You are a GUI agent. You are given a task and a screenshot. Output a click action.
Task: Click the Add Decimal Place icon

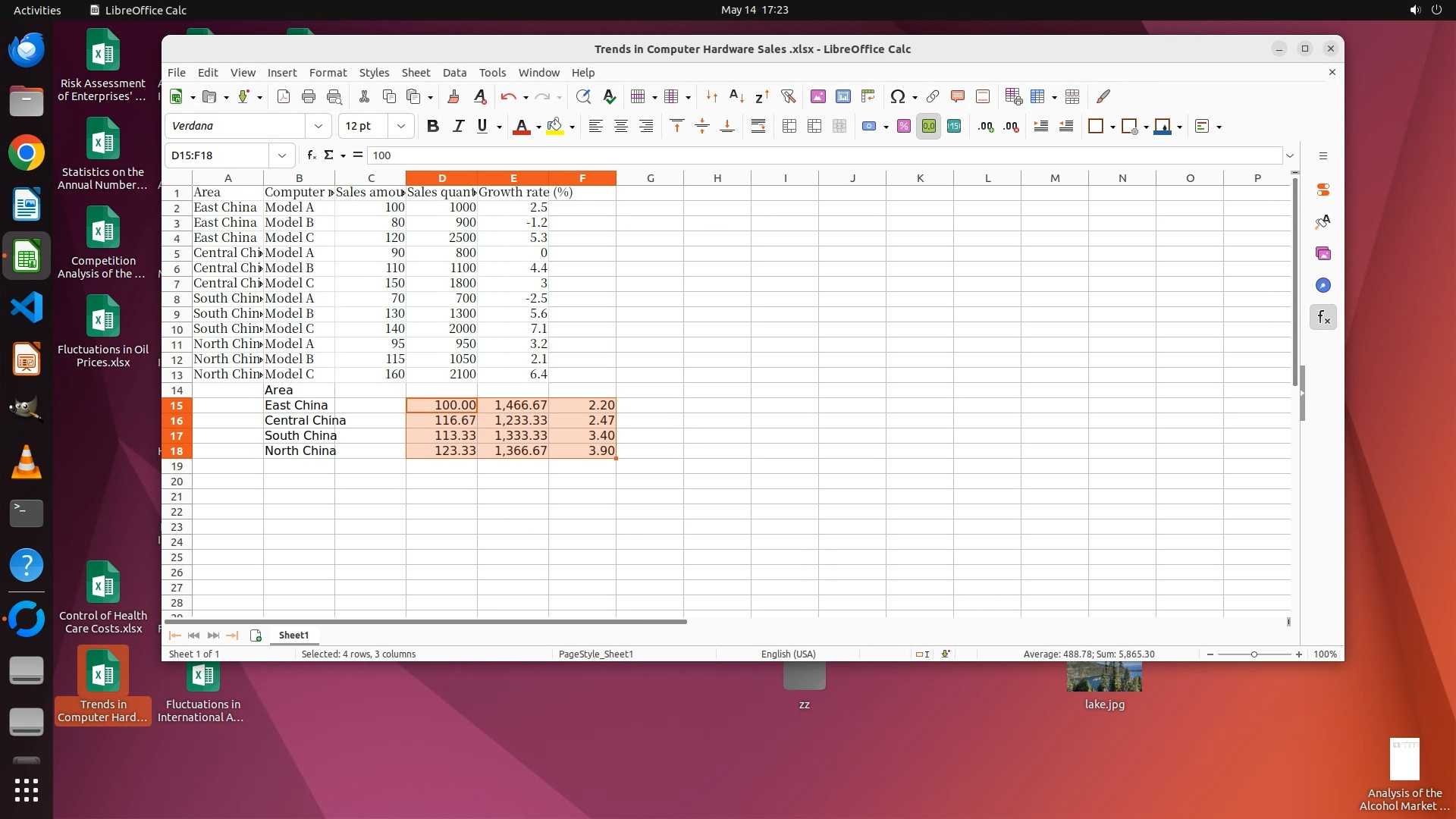click(985, 127)
